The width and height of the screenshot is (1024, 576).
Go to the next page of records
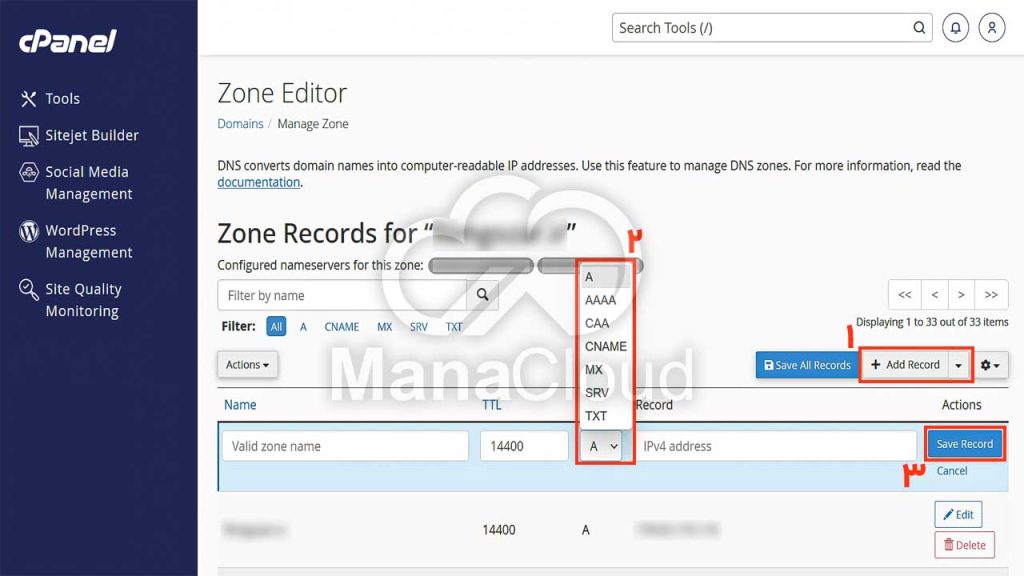tap(961, 295)
